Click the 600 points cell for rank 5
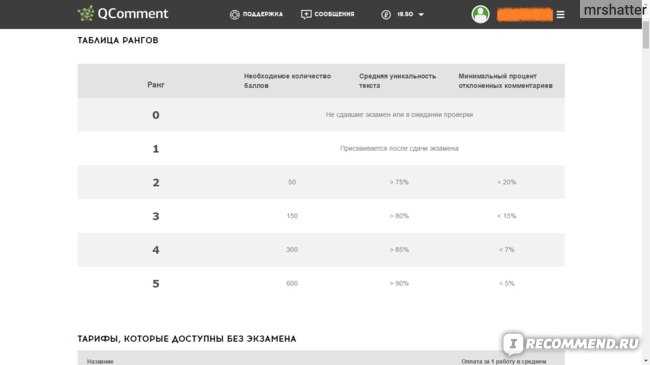The height and width of the screenshot is (365, 650). (292, 283)
